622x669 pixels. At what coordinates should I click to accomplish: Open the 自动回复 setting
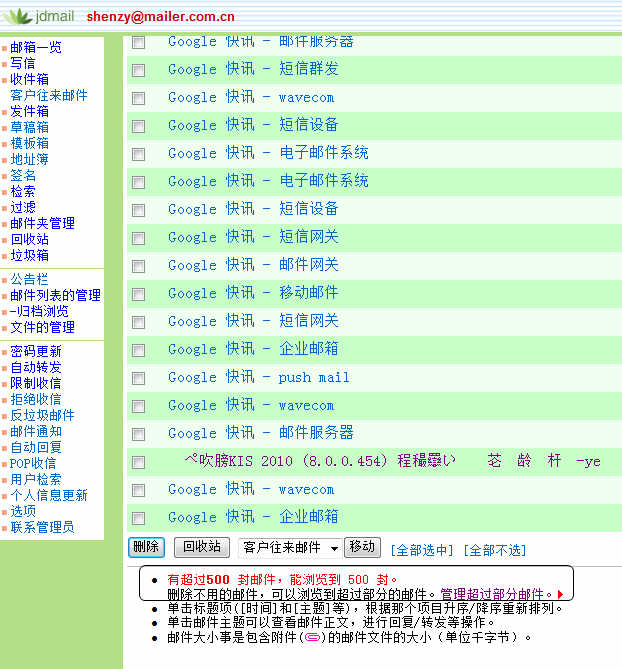click(36, 447)
